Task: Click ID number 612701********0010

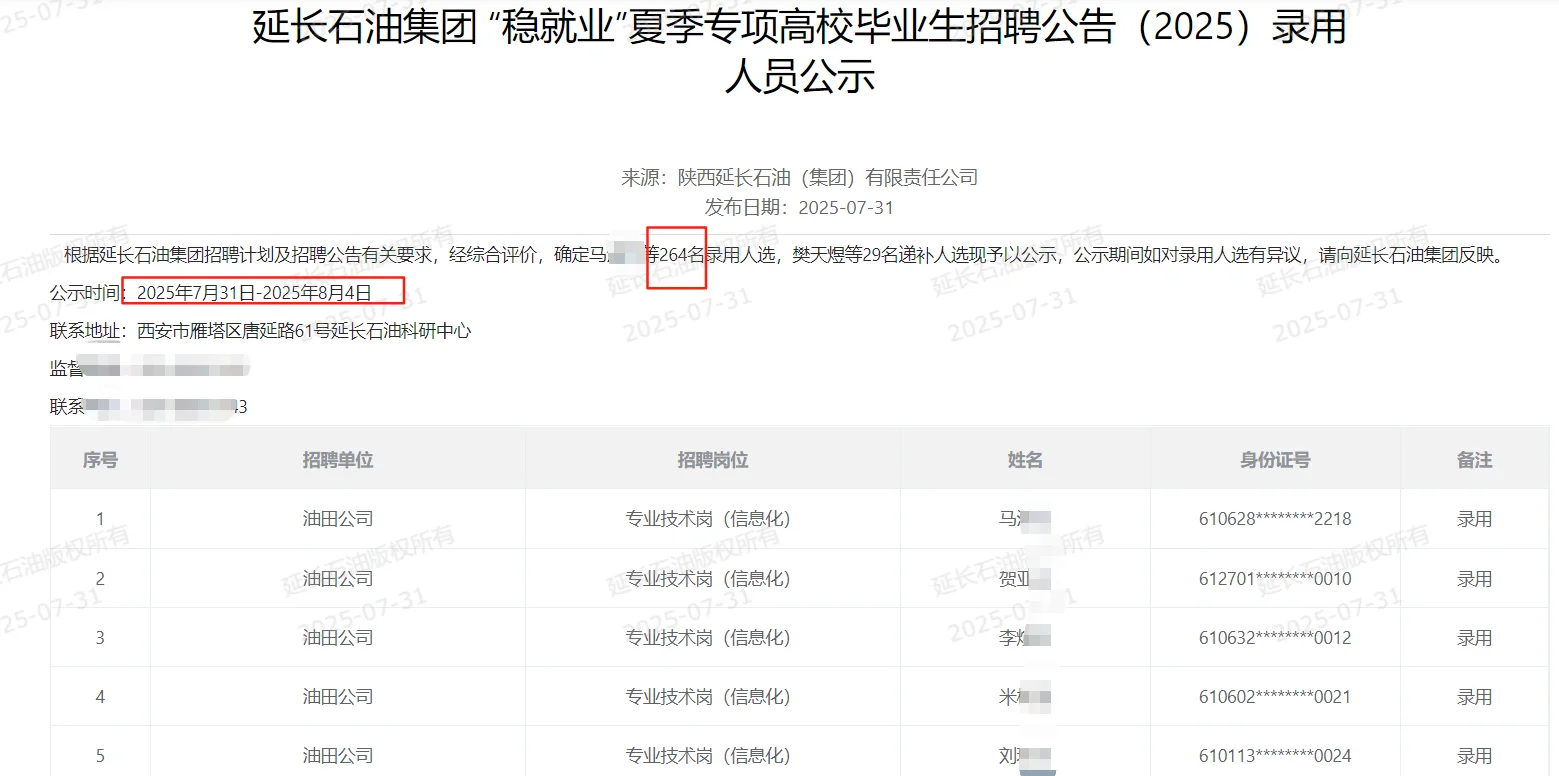Action: [x=1275, y=578]
